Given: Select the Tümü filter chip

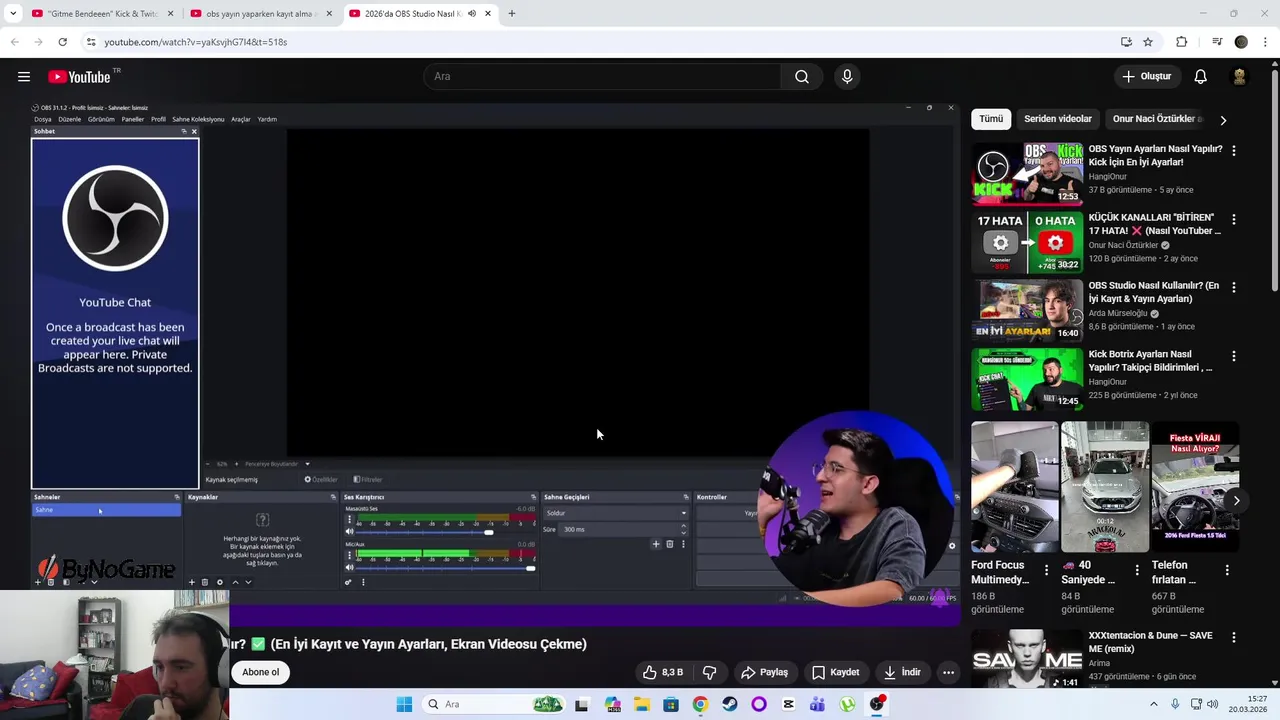Looking at the screenshot, I should (991, 119).
